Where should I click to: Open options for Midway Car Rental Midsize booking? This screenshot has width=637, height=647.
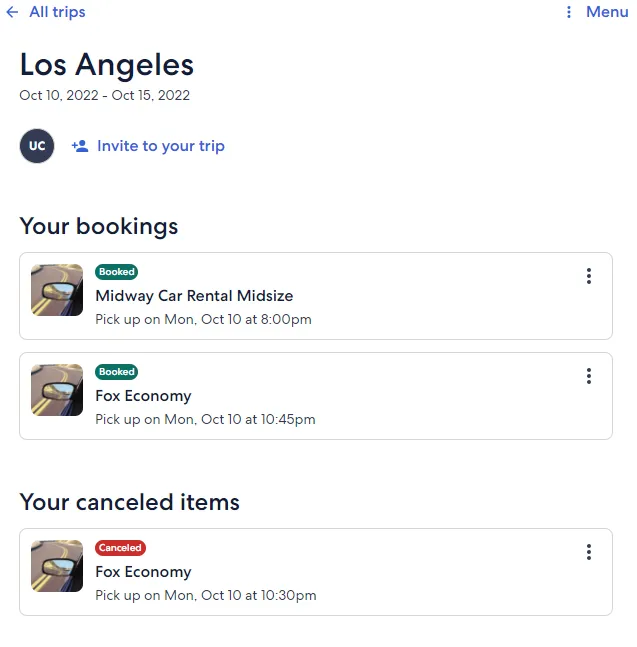589,276
